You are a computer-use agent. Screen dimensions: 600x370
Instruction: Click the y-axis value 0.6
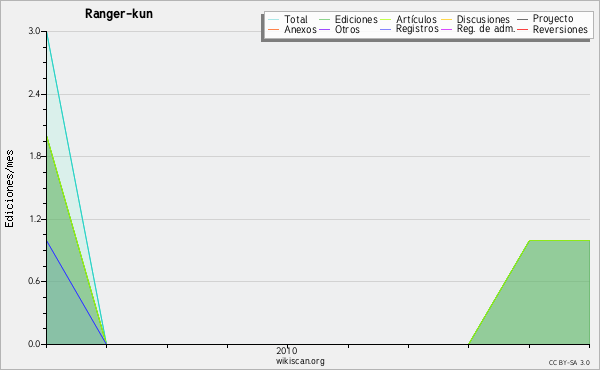34,281
